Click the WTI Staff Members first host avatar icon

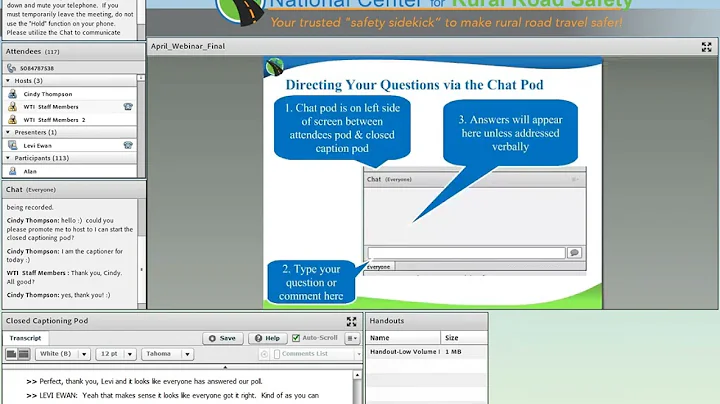pos(12,107)
